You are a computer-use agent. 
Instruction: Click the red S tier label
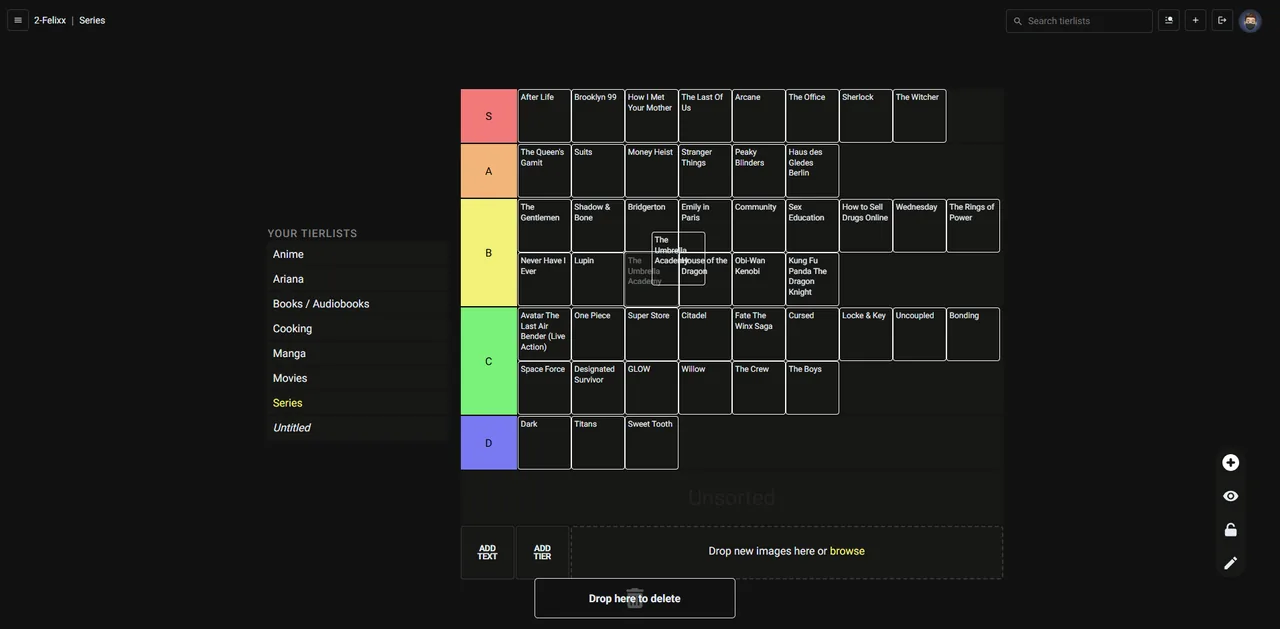(x=489, y=116)
